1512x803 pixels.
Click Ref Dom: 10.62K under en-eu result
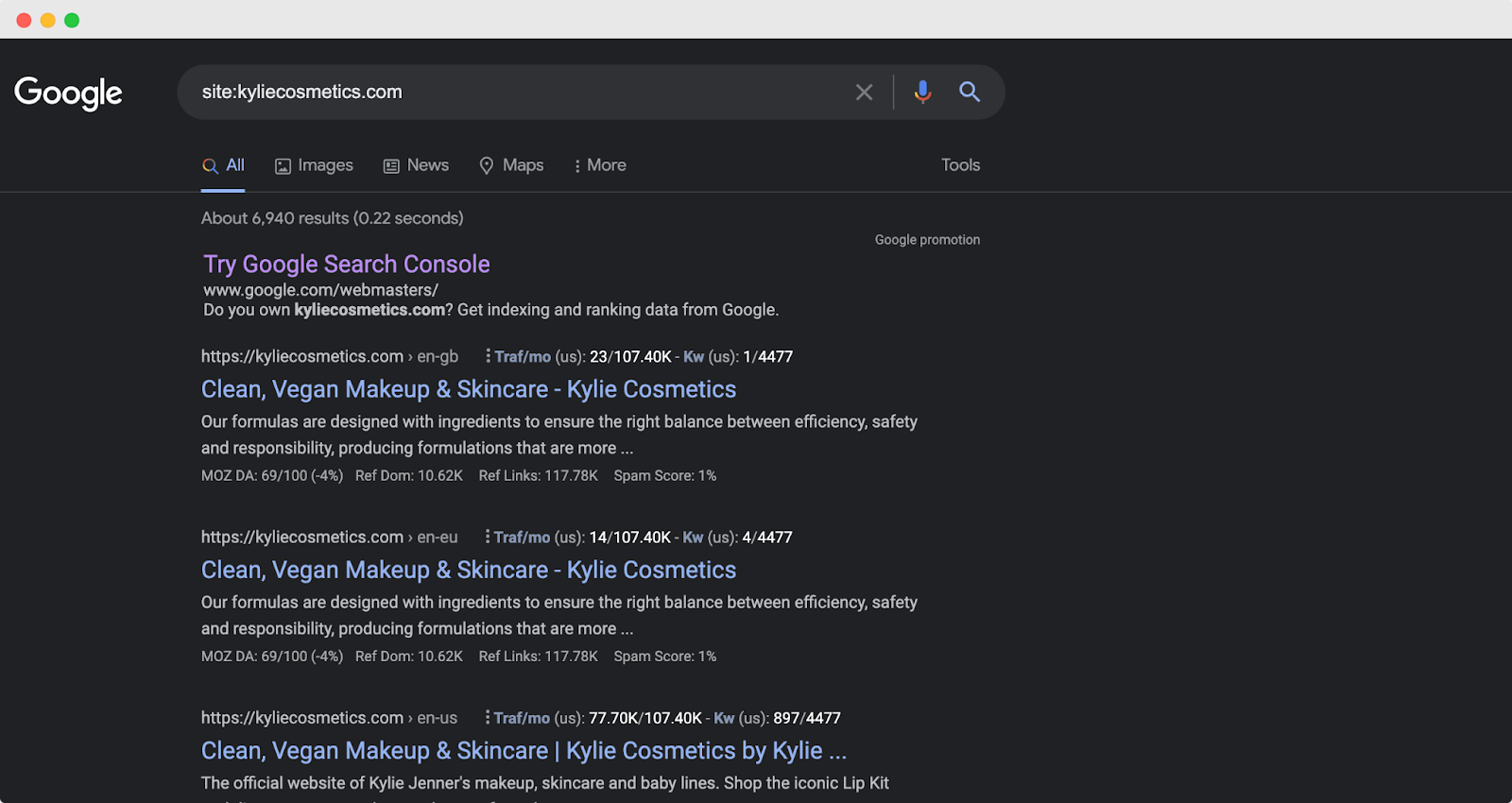tap(409, 656)
